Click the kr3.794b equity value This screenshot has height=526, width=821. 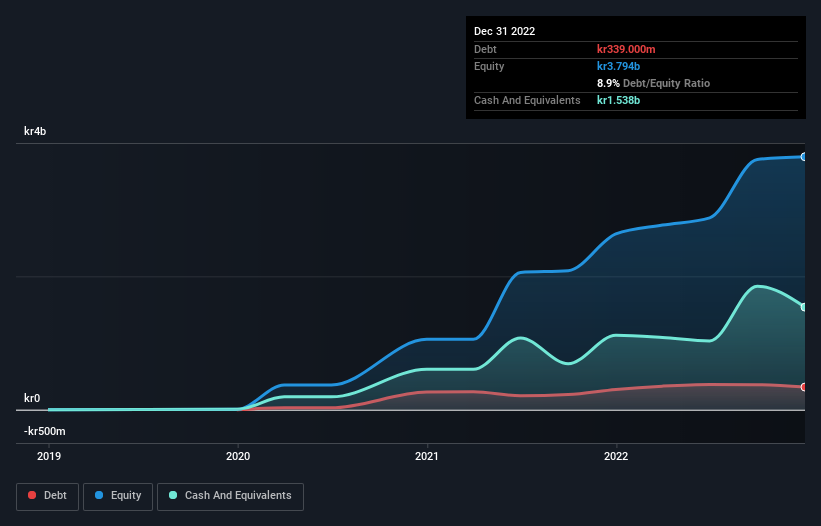[618, 66]
